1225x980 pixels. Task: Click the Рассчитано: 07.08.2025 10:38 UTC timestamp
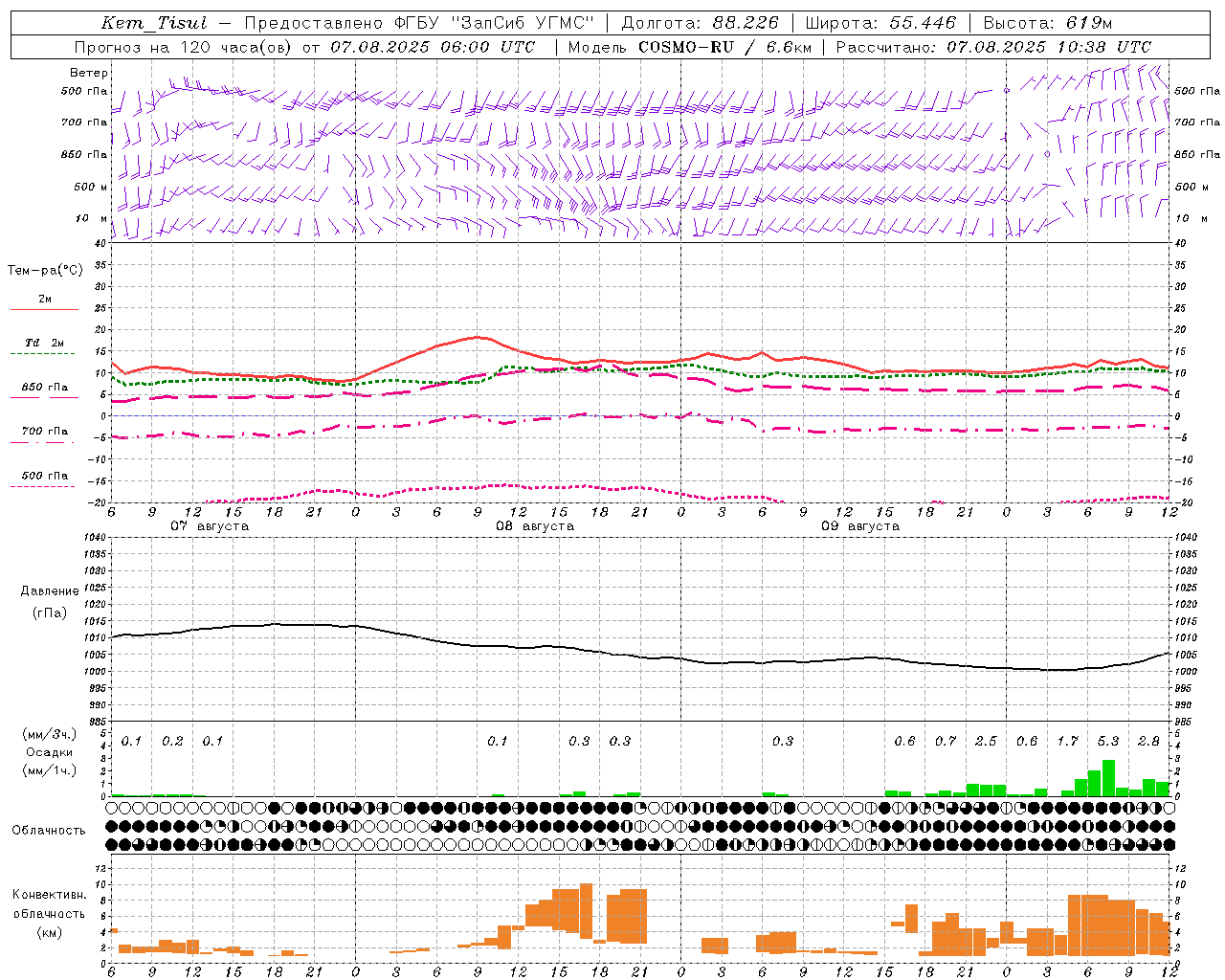993,47
